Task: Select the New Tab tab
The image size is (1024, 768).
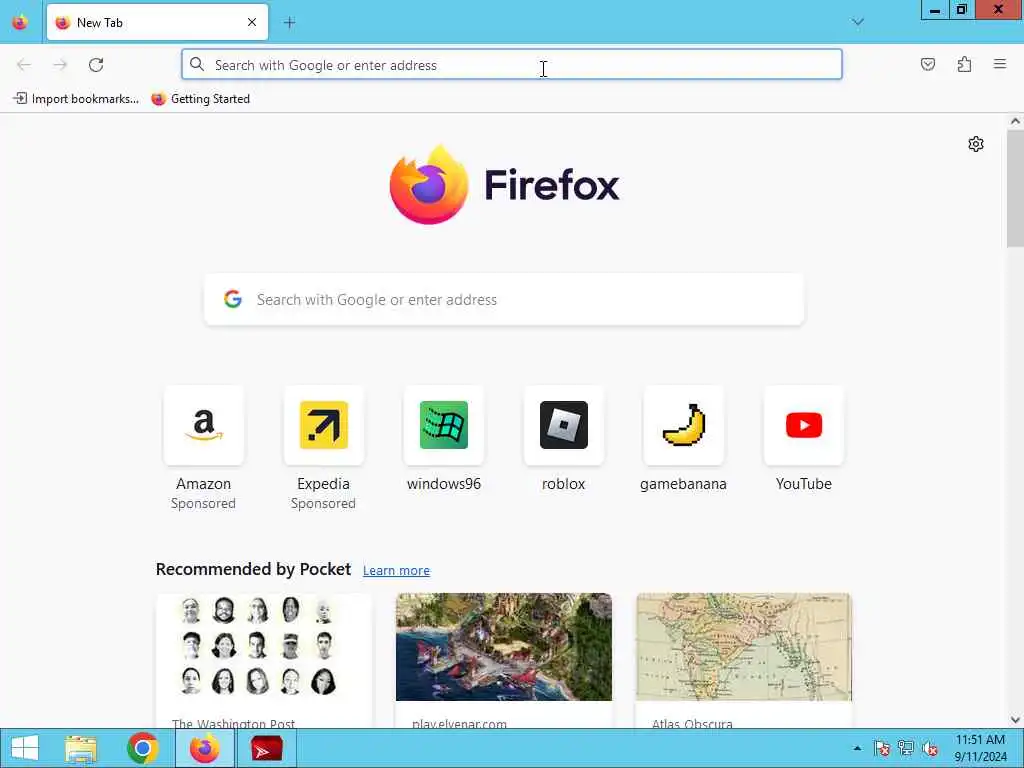Action: coord(157,22)
